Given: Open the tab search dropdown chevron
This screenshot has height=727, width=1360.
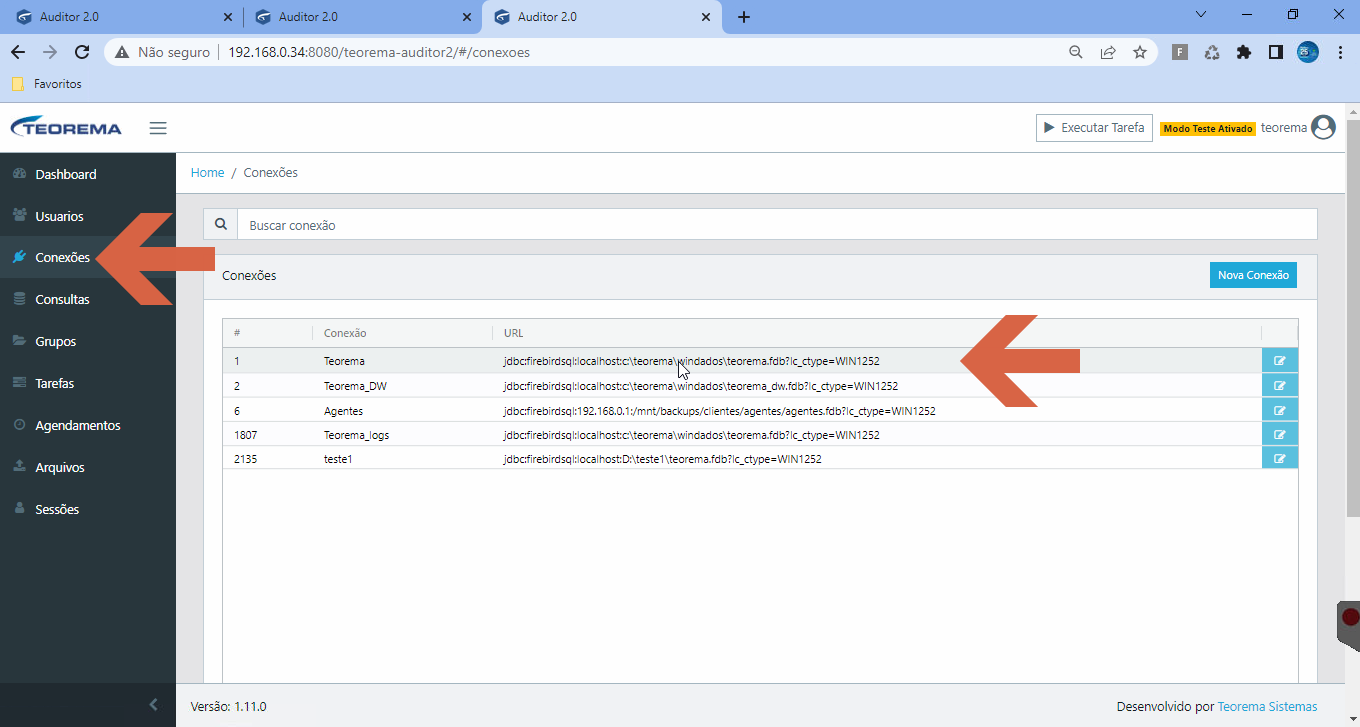Looking at the screenshot, I should tap(1201, 14).
